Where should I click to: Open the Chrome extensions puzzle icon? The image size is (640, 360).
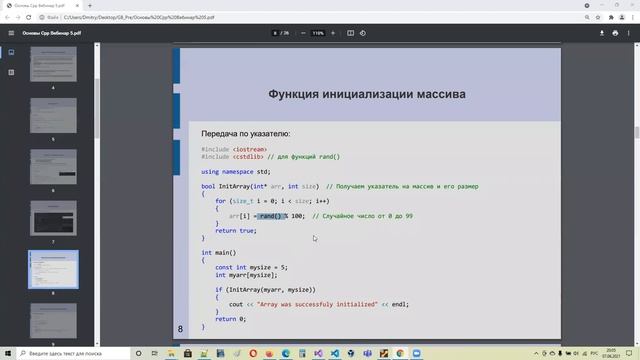(611, 18)
